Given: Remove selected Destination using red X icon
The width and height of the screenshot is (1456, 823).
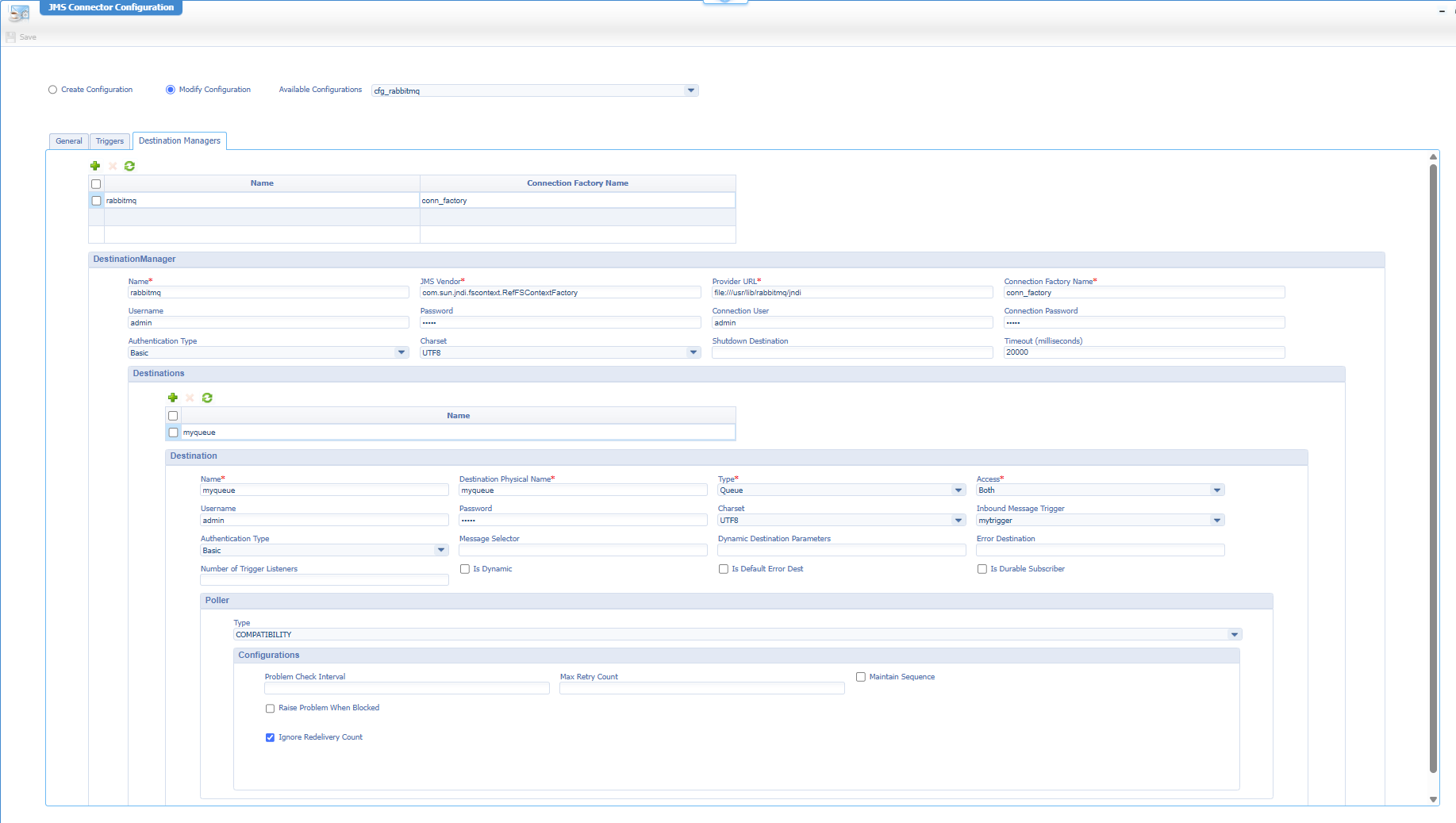Looking at the screenshot, I should click(x=190, y=398).
